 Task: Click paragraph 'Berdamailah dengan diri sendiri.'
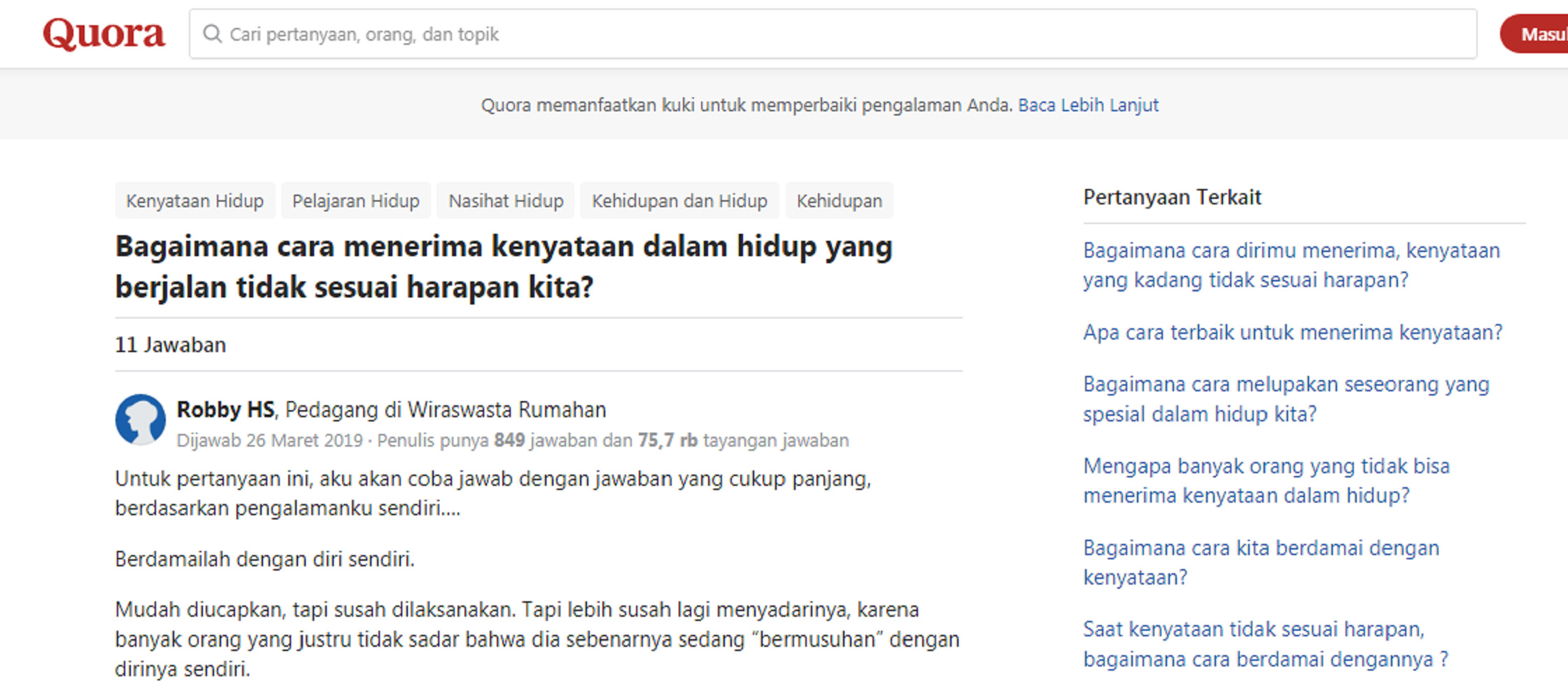coord(264,559)
